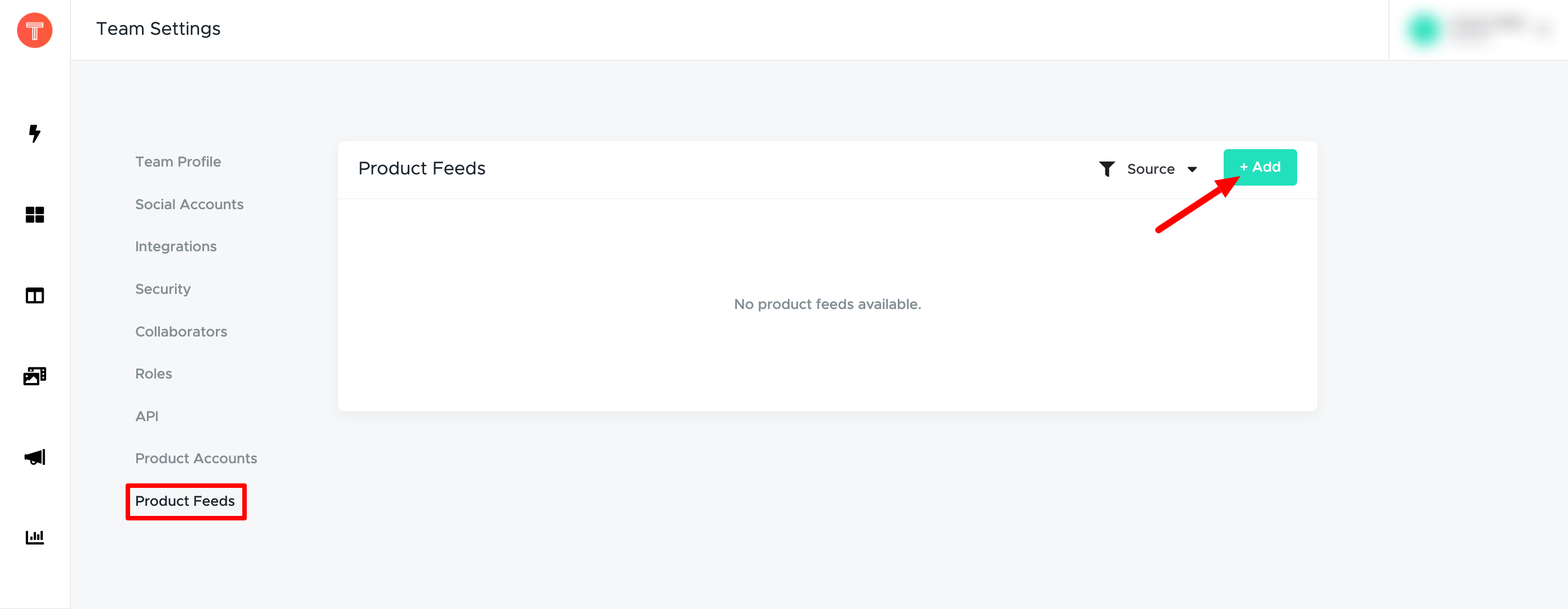Open the lightning bolt sidebar icon
Screen dimensions: 1568x609
35,133
